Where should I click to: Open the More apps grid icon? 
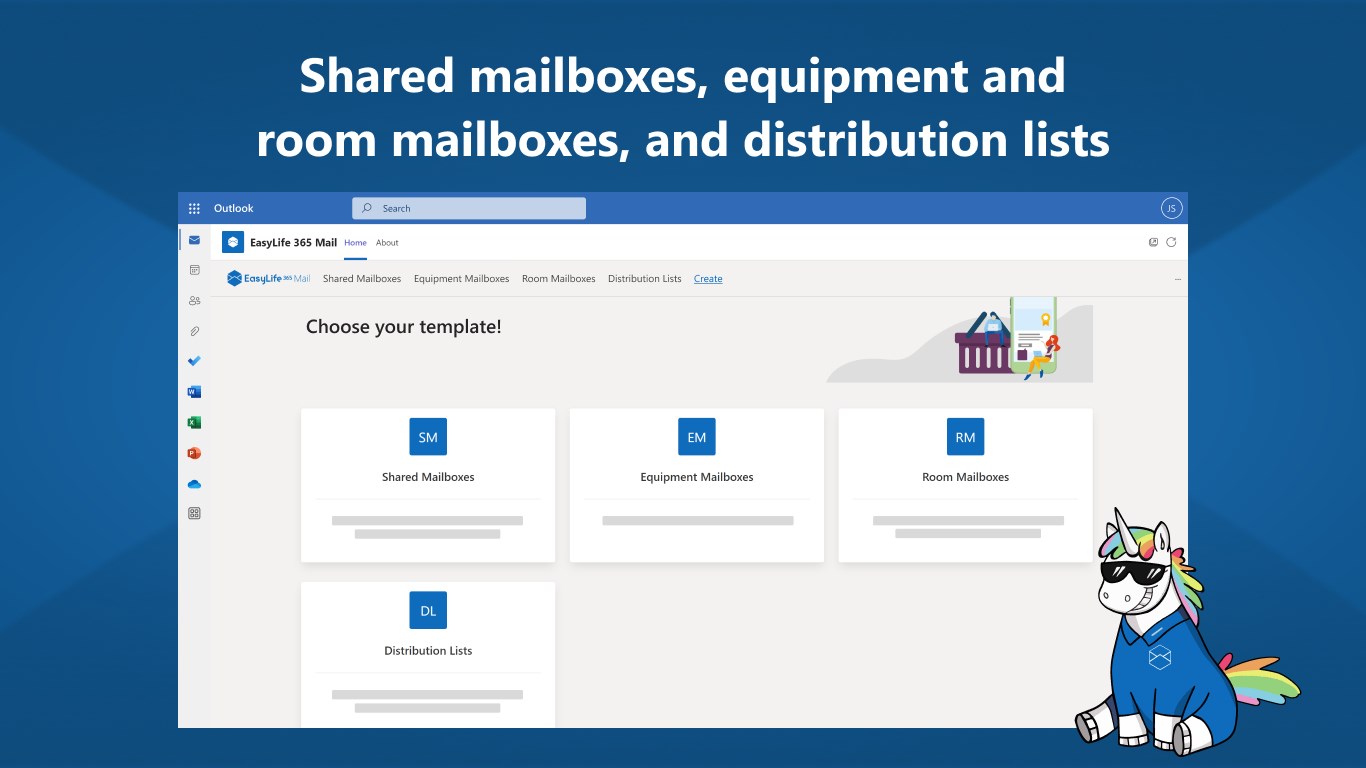194,513
